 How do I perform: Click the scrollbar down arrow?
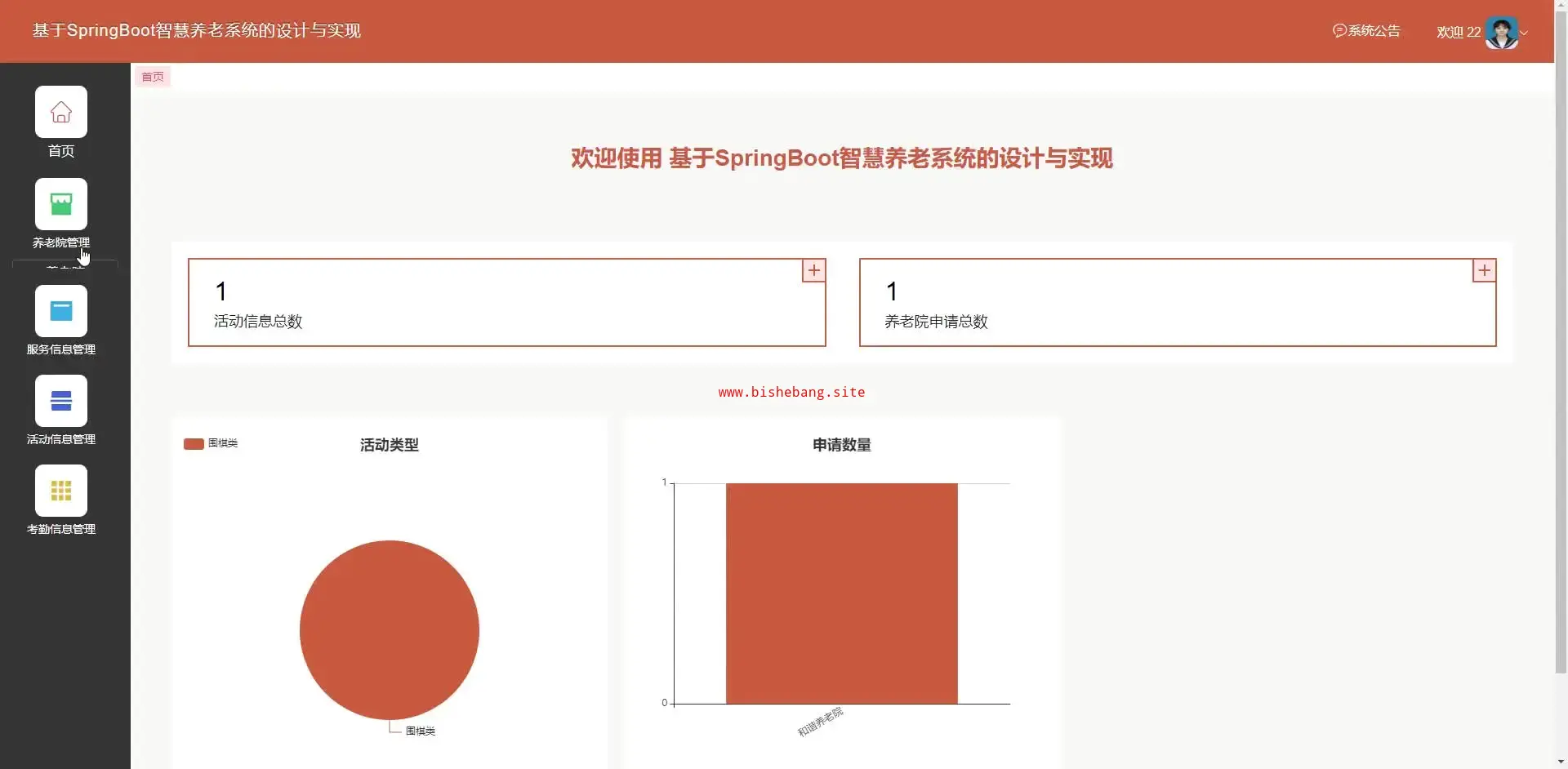[1561, 762]
